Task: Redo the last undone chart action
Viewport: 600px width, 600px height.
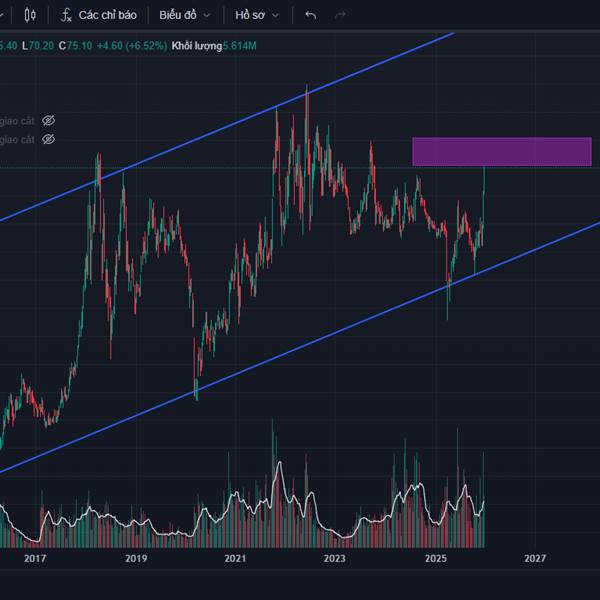Action: pos(340,15)
